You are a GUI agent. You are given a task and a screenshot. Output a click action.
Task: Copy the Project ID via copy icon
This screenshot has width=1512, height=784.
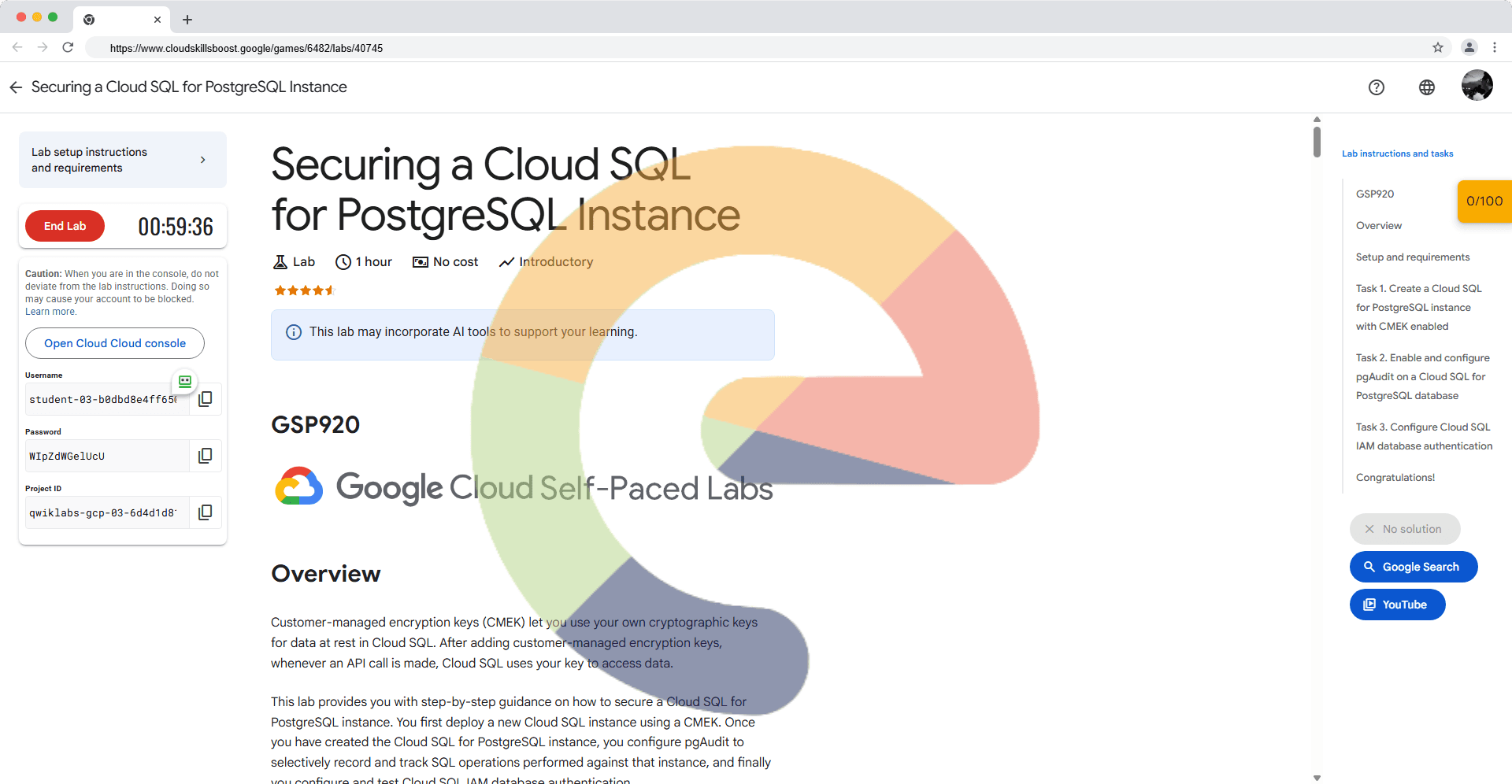click(x=206, y=512)
